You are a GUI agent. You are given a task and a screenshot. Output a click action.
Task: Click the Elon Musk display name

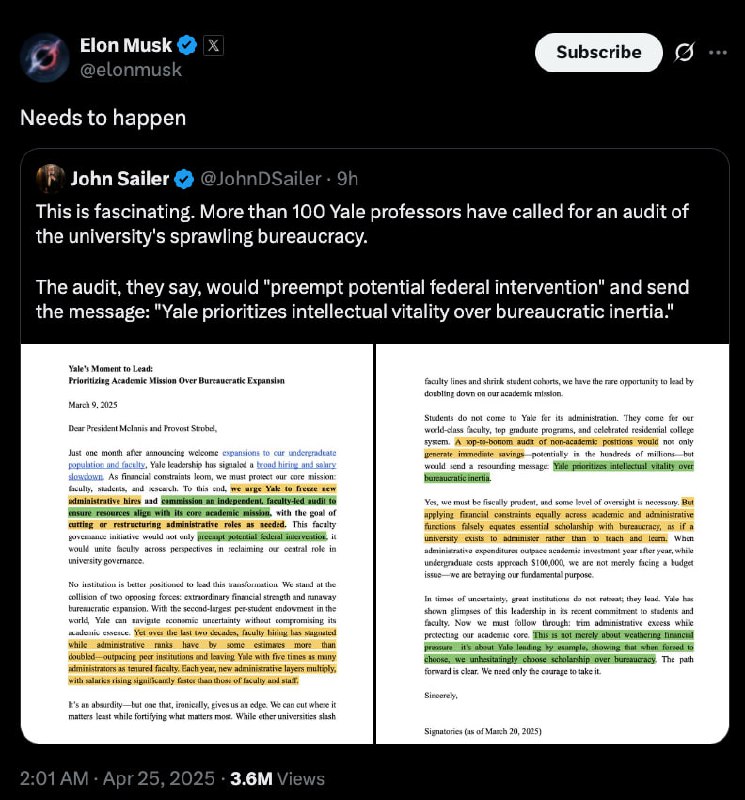126,45
